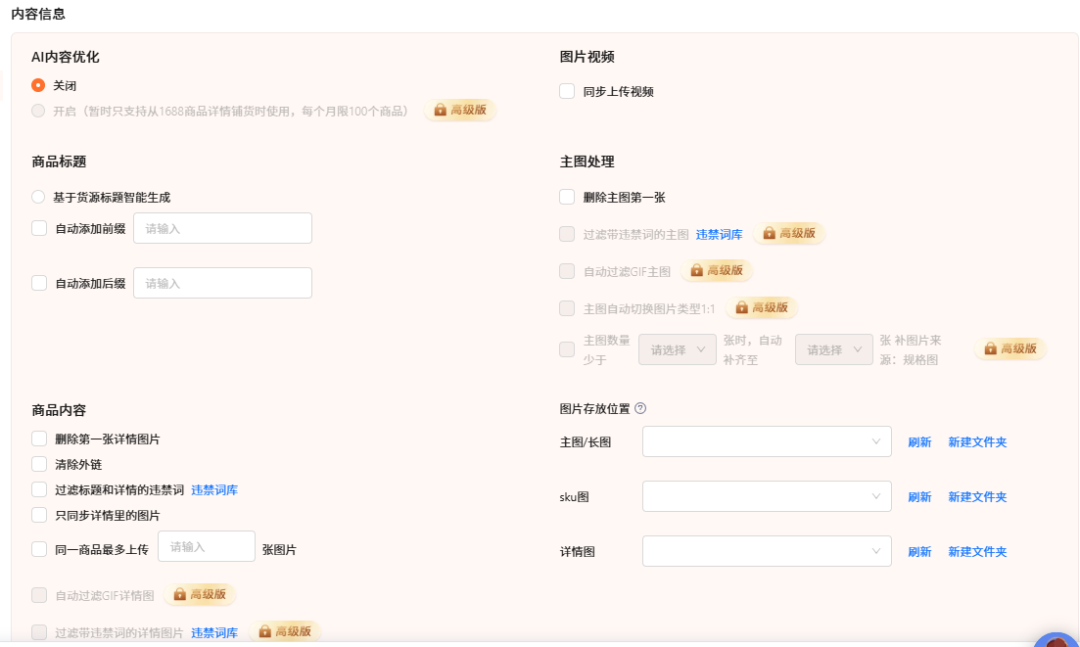Viewport: 1080px width, 647px height.
Task: Click the 自动添加后缀 input field
Action: 222,283
